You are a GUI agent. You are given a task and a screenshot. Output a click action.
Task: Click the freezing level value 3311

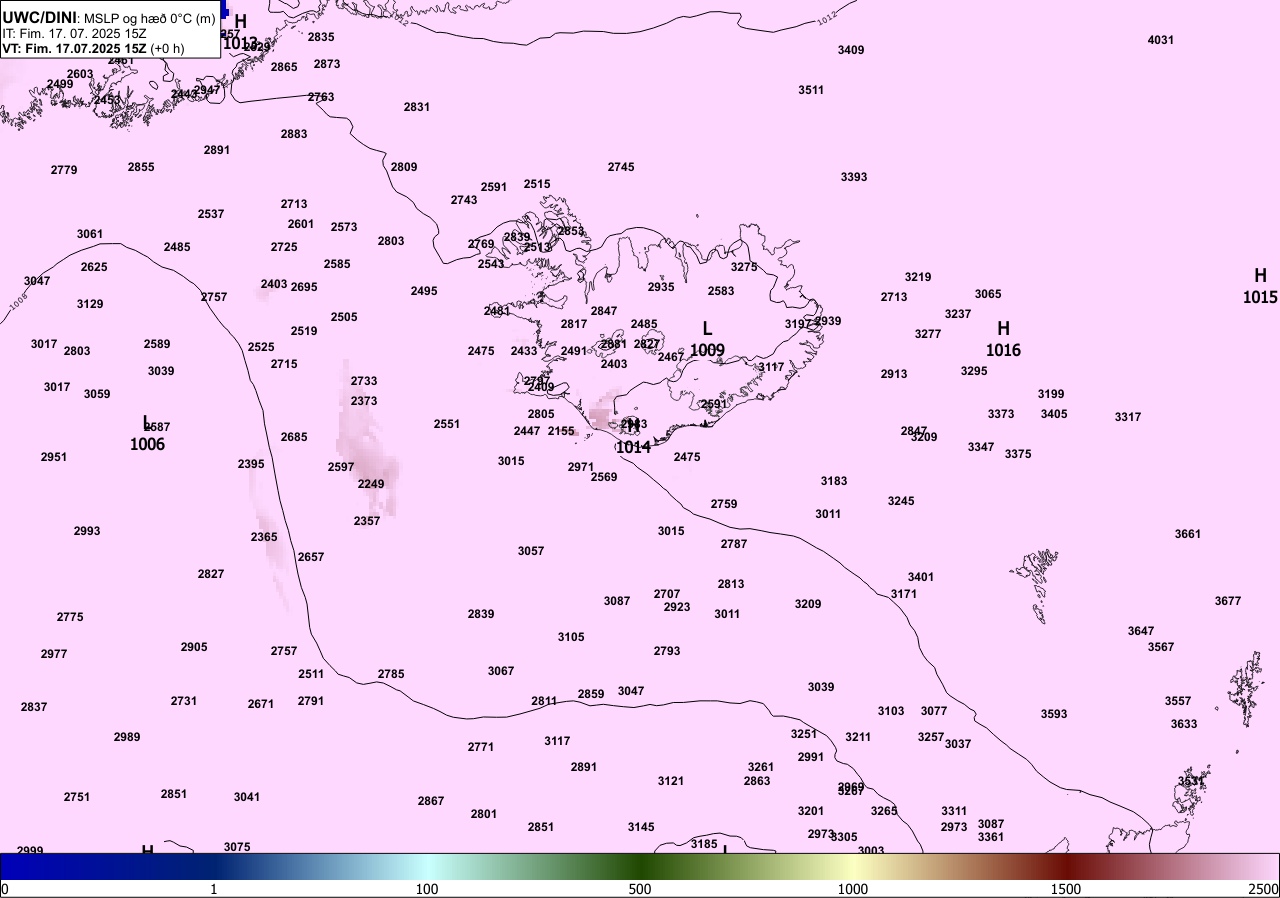point(954,811)
